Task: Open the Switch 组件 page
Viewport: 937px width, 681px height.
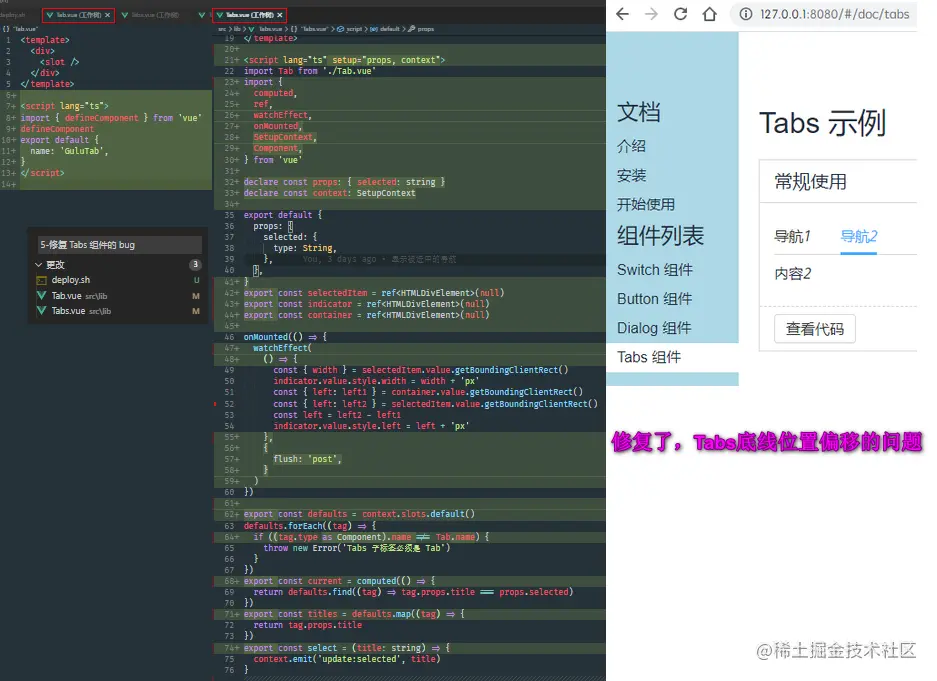Action: click(655, 270)
